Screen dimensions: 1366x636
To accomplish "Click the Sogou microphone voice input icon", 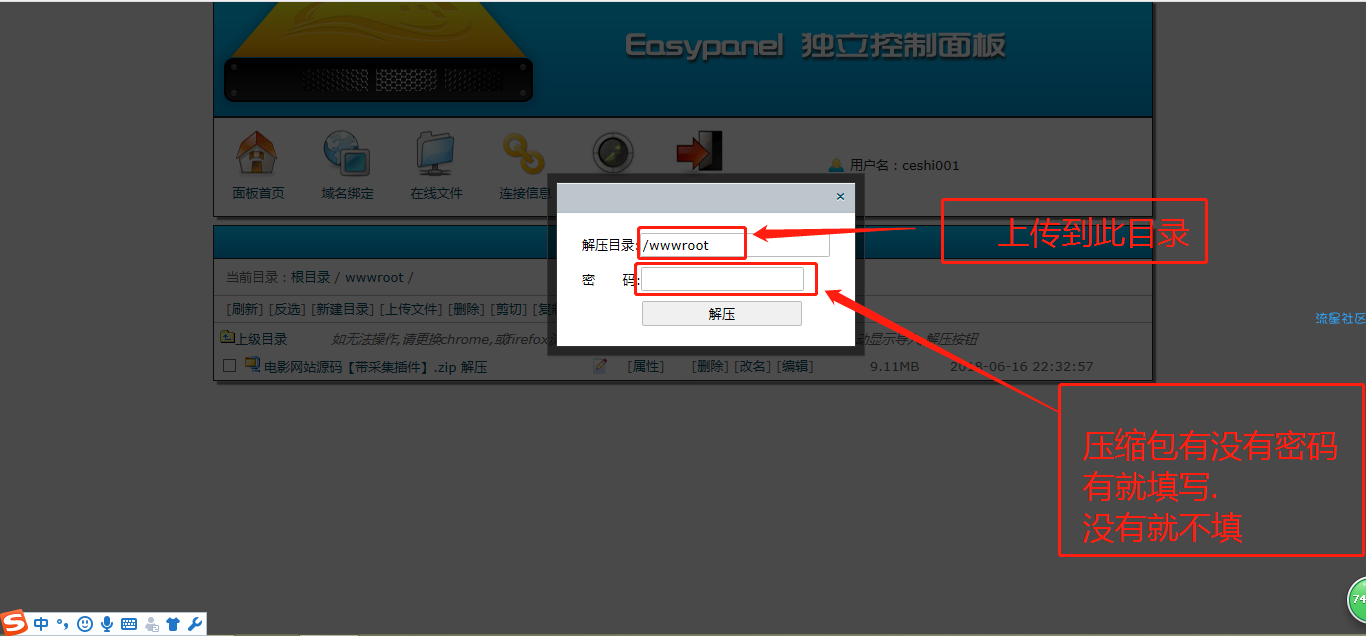I will [106, 624].
